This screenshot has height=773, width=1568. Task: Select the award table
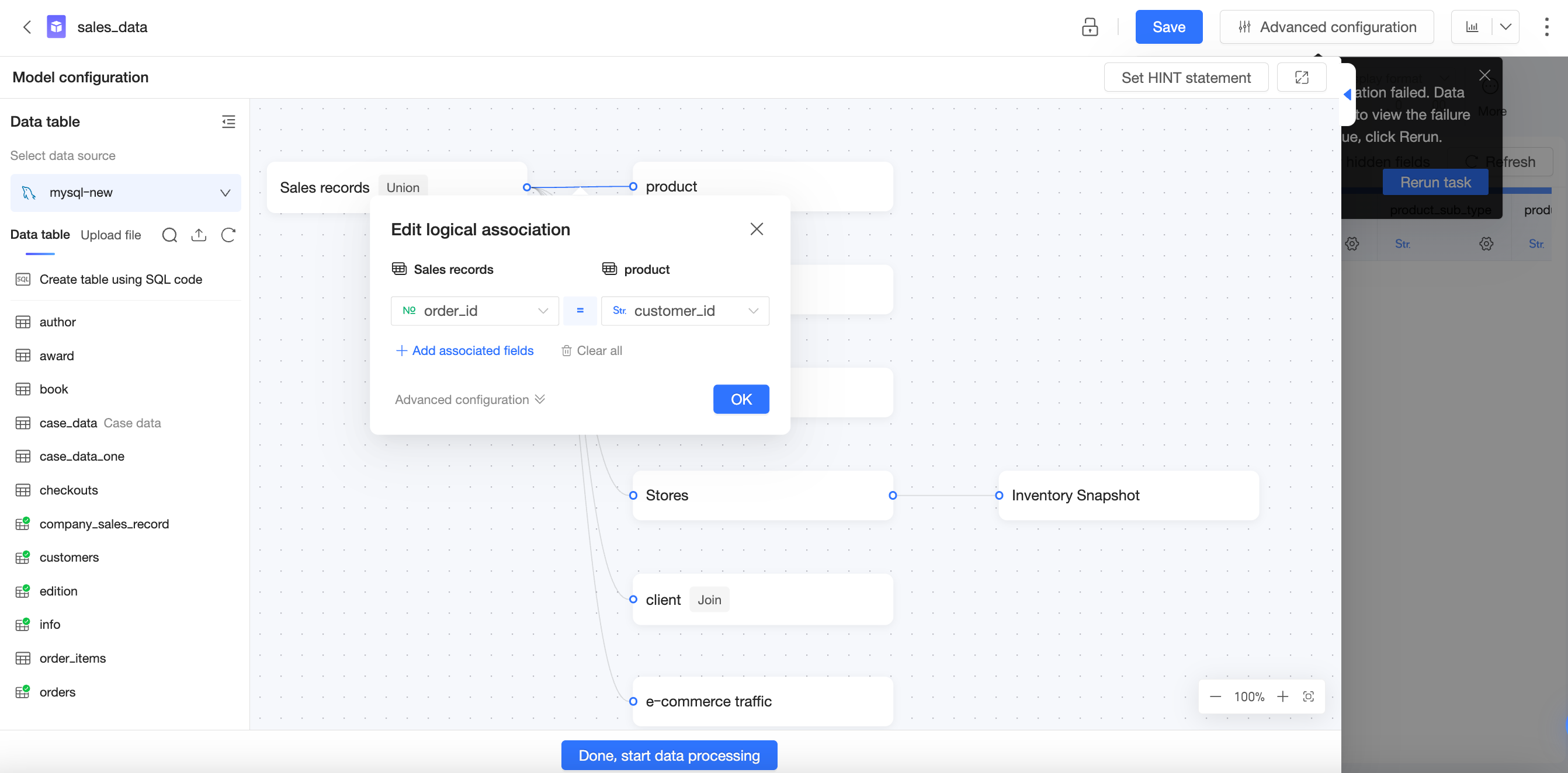tap(126, 356)
